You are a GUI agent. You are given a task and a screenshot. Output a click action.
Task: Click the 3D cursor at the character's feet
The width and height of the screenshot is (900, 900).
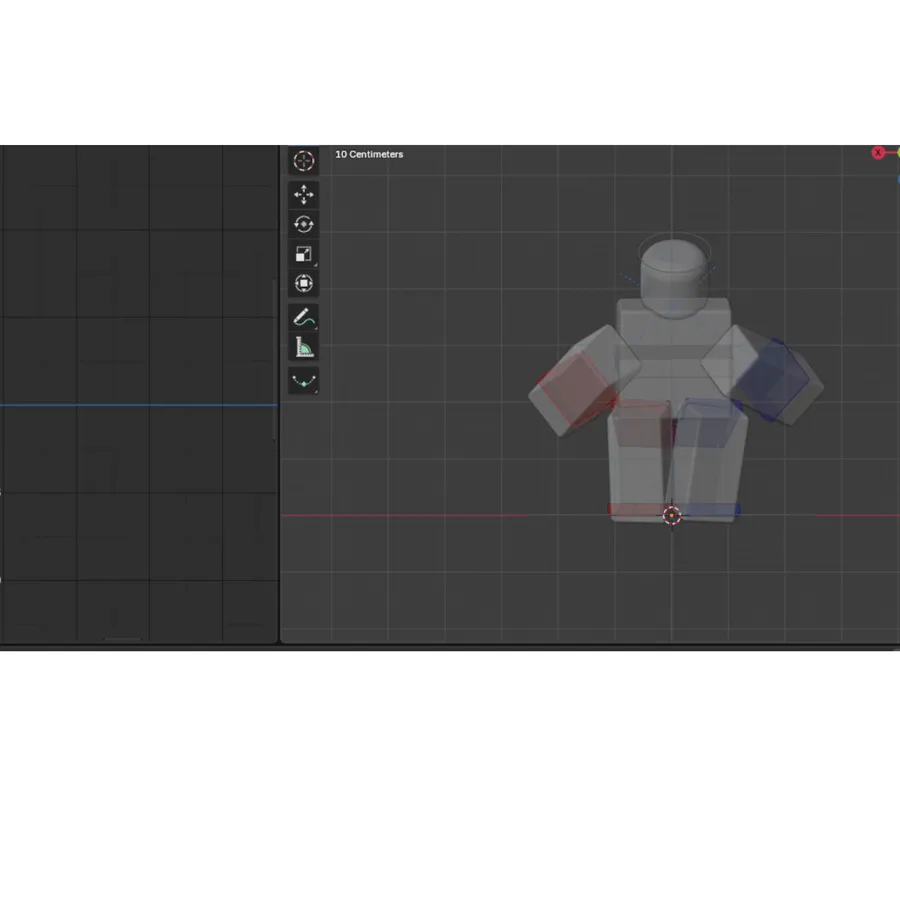pyautogui.click(x=672, y=515)
